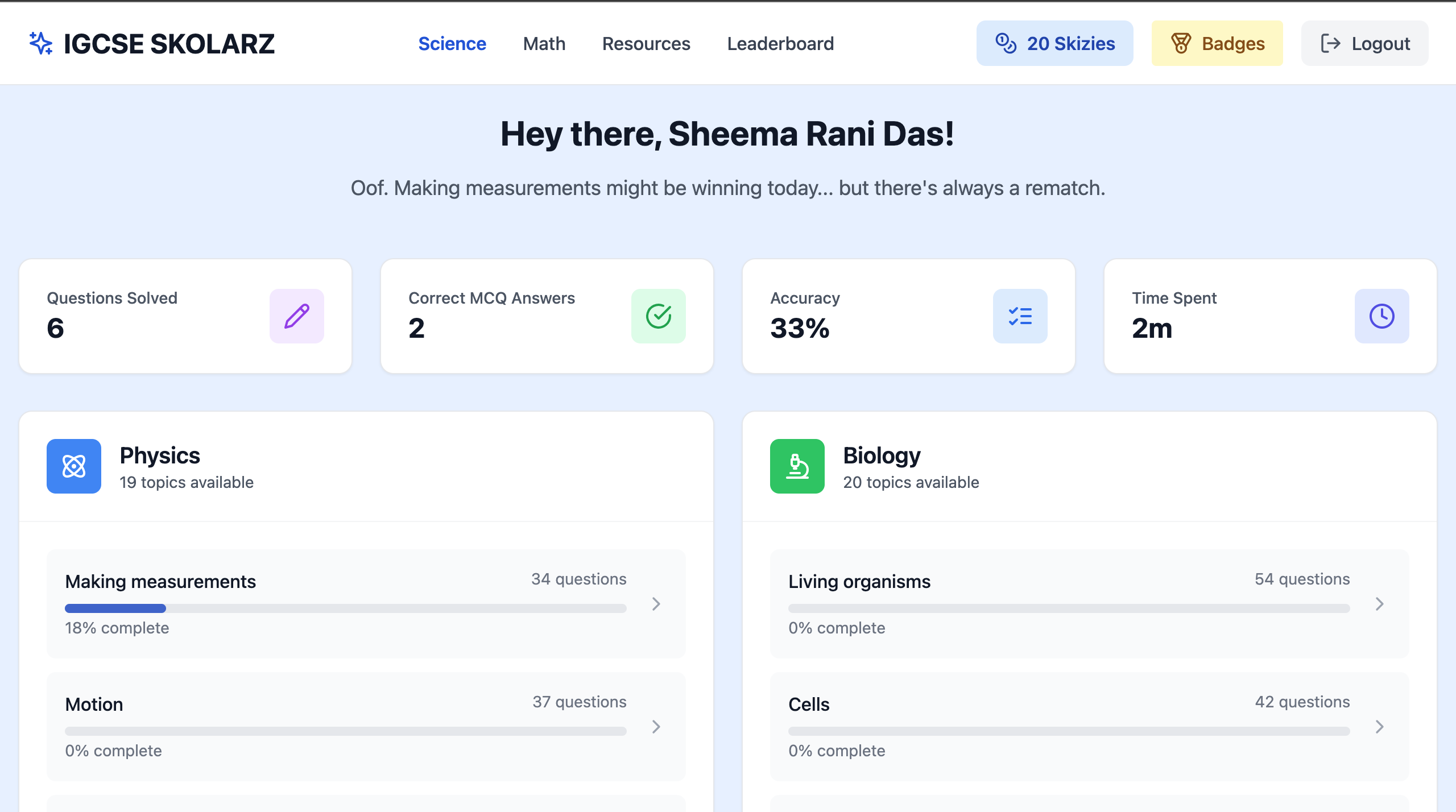Open the Living organisms topic title

pos(859,582)
